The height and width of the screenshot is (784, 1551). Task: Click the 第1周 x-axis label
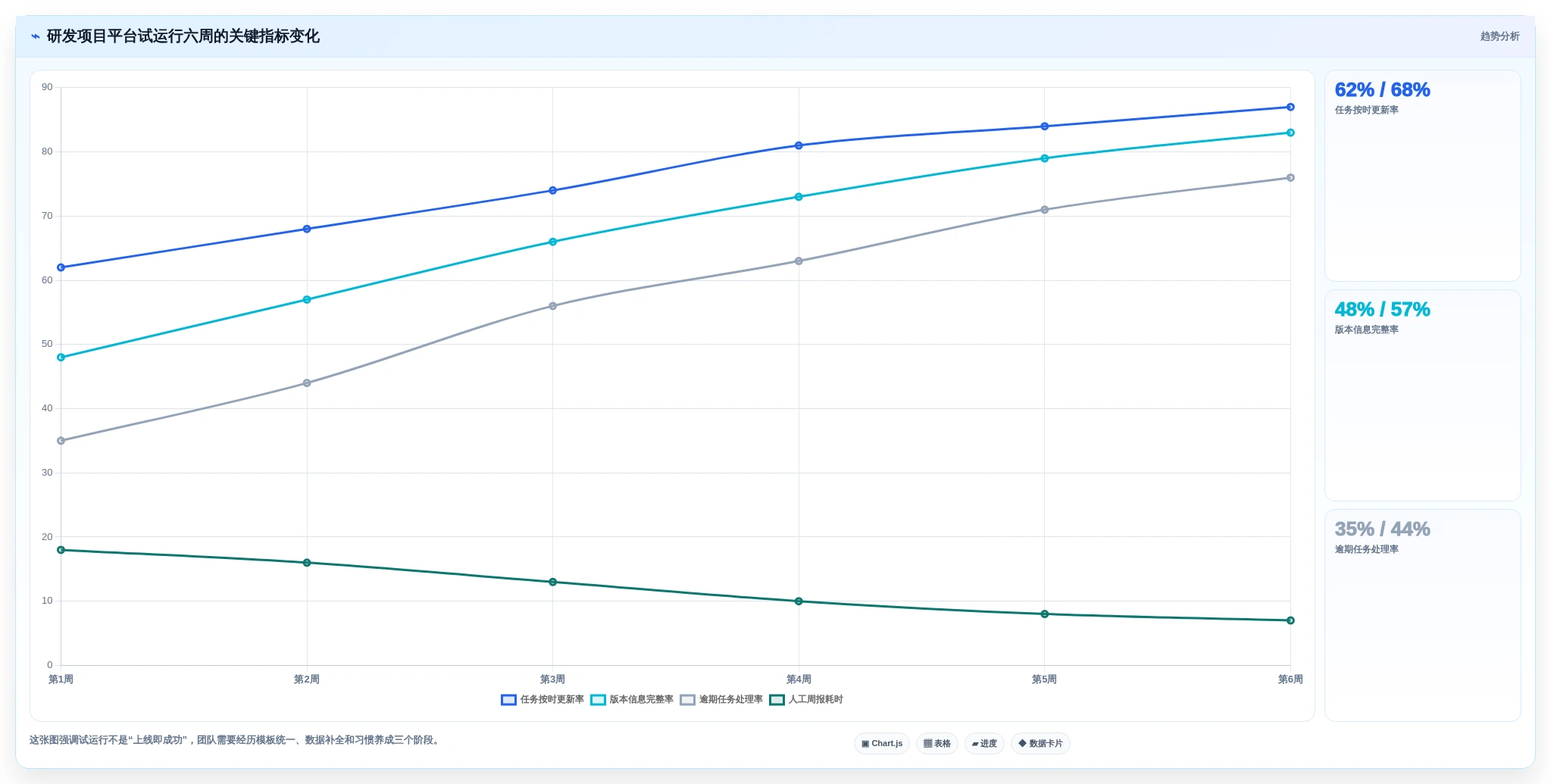(61, 679)
